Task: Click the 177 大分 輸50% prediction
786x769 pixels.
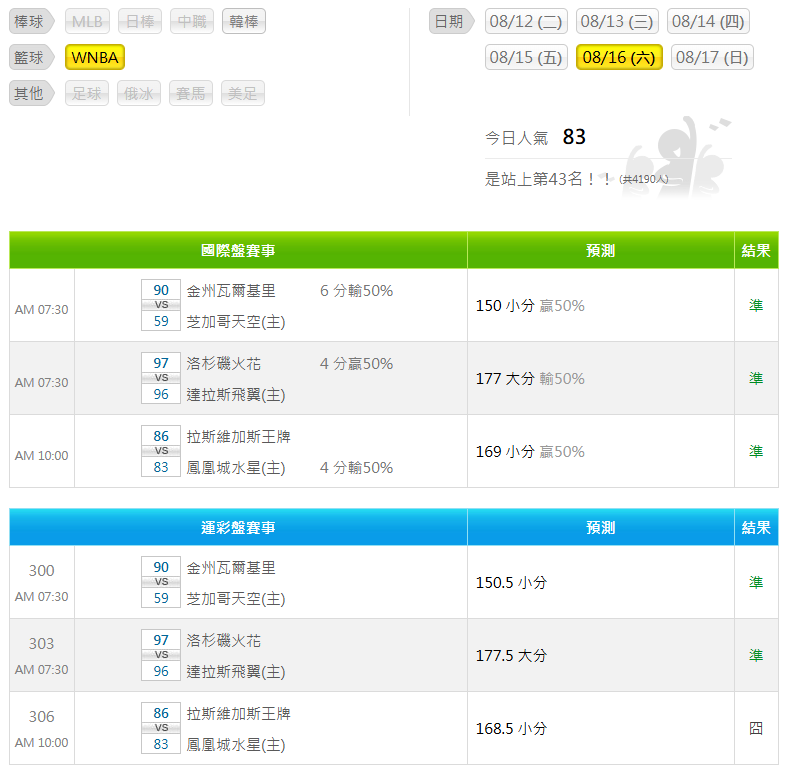Action: click(x=530, y=378)
